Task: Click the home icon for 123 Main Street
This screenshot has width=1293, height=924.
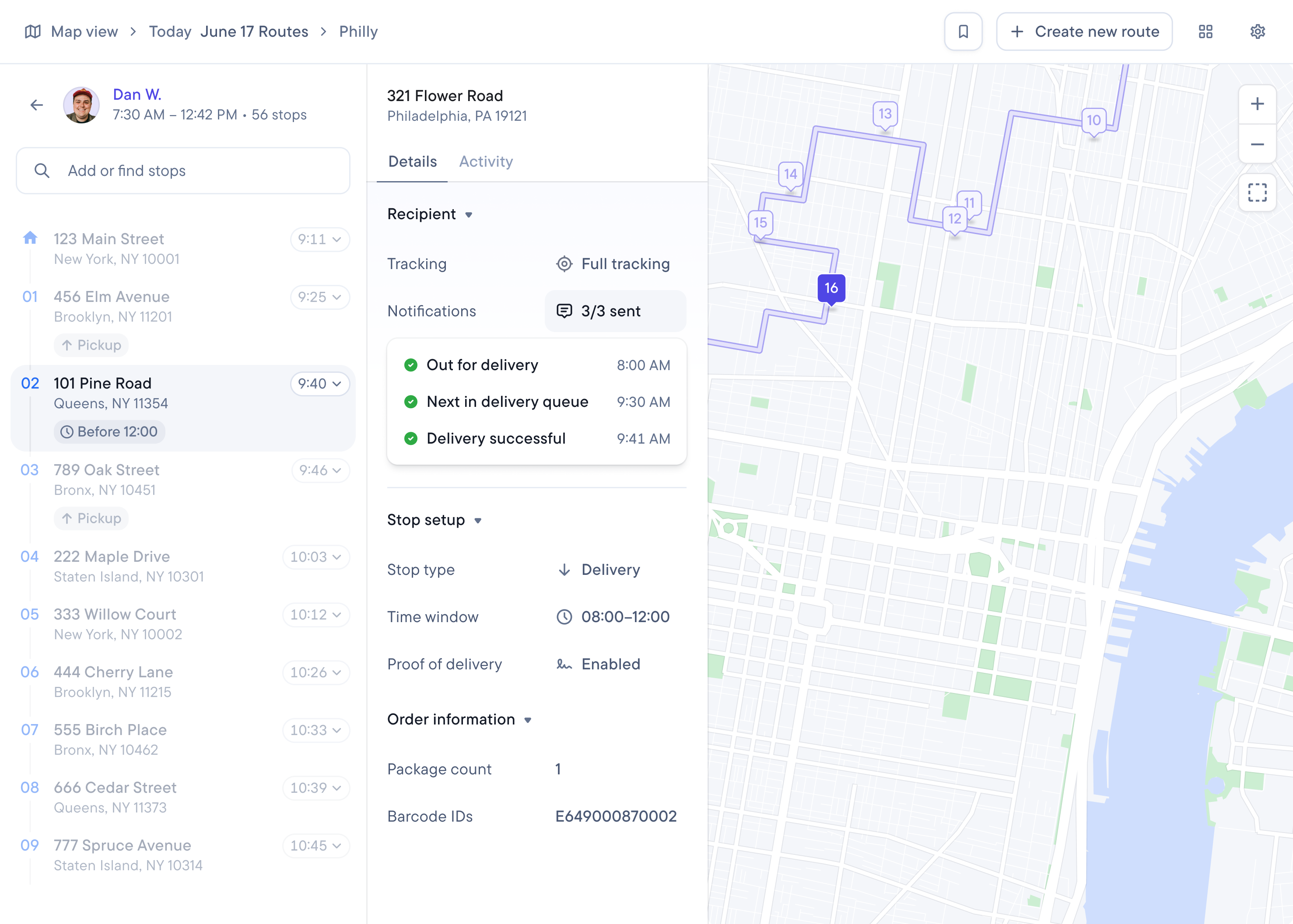Action: pos(30,237)
